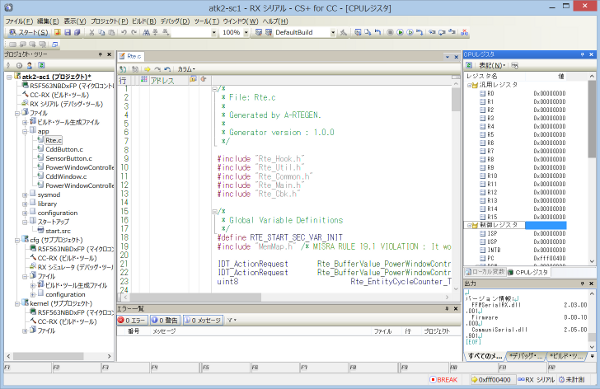The width and height of the screenshot is (600, 389).
Task: Toggle the 0 メッセージ filter
Action: [203, 320]
